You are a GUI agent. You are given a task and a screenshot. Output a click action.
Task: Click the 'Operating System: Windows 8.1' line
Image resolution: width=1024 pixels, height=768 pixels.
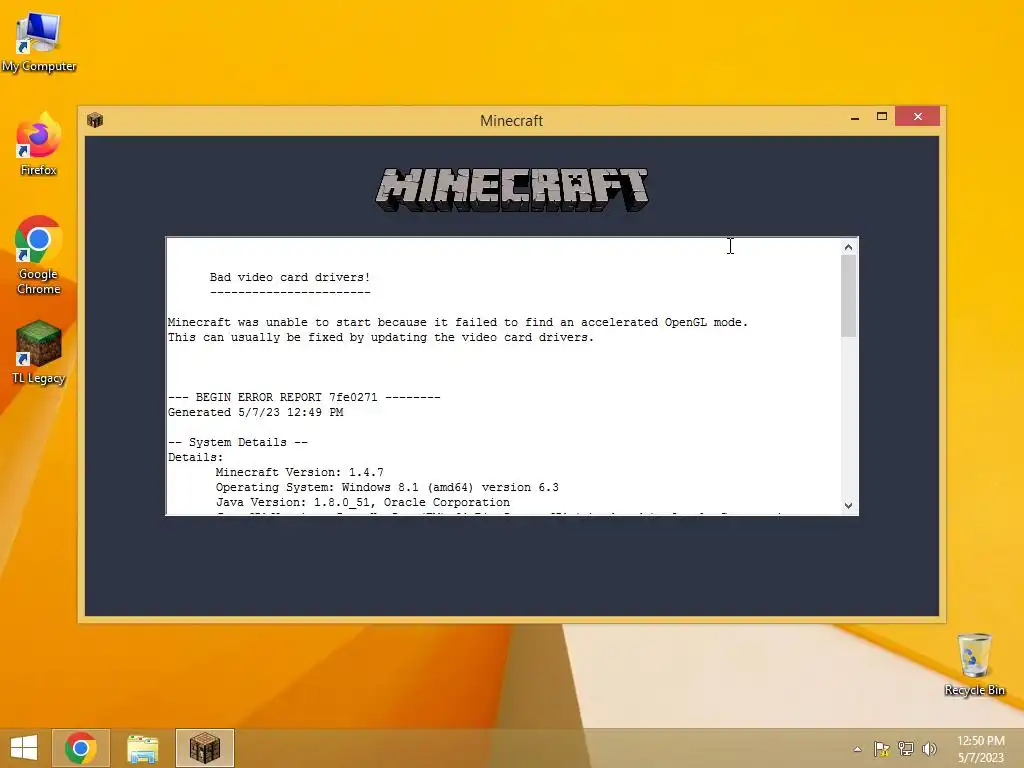(x=387, y=487)
